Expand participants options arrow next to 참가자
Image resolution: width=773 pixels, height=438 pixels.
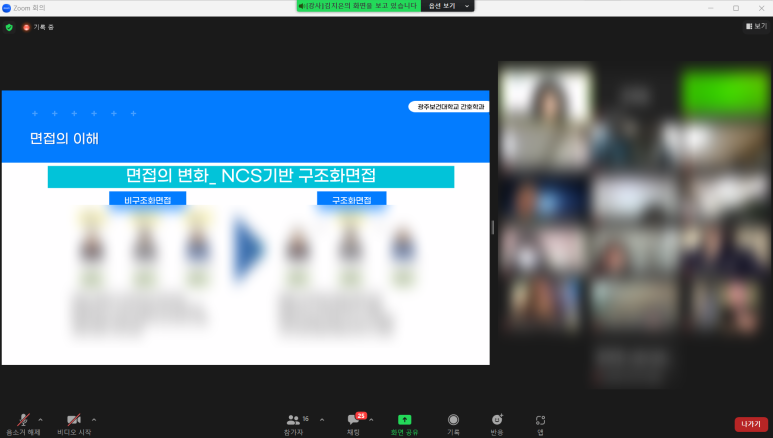[322, 419]
